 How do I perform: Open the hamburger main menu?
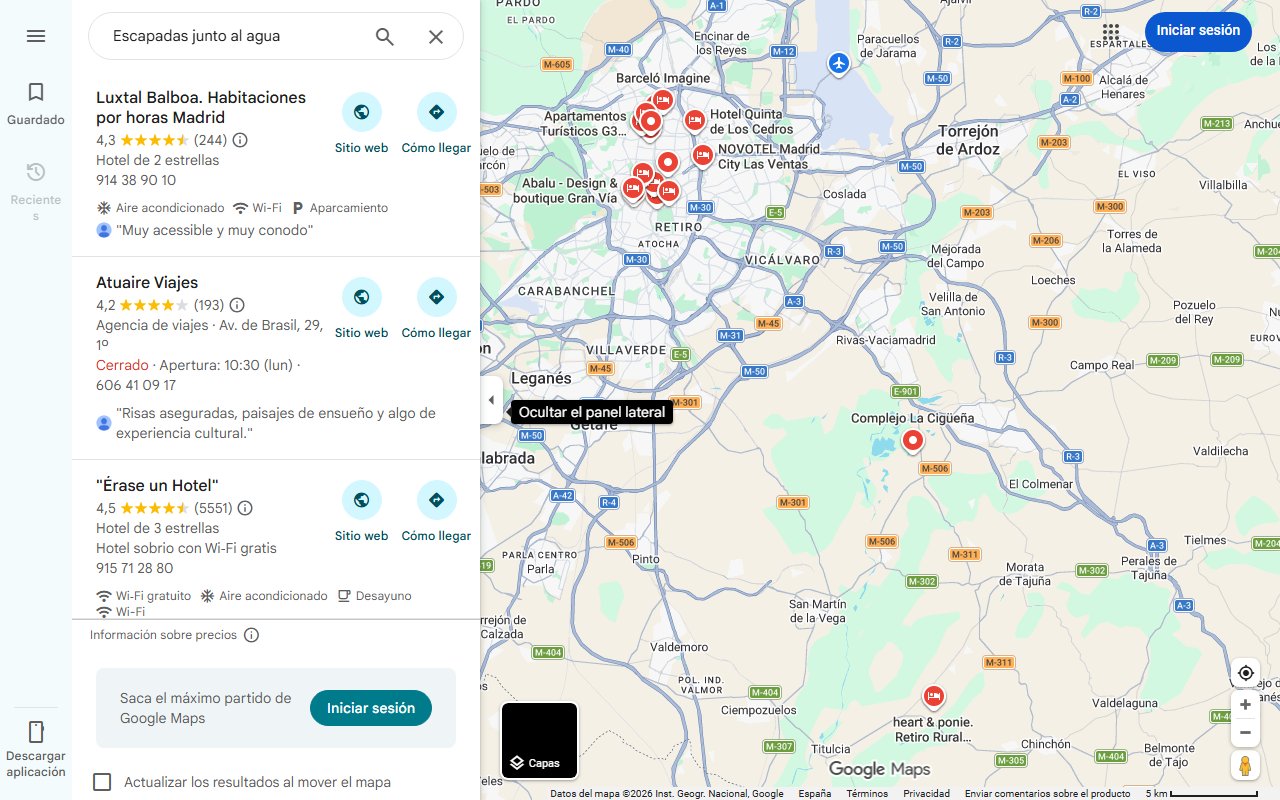[36, 36]
